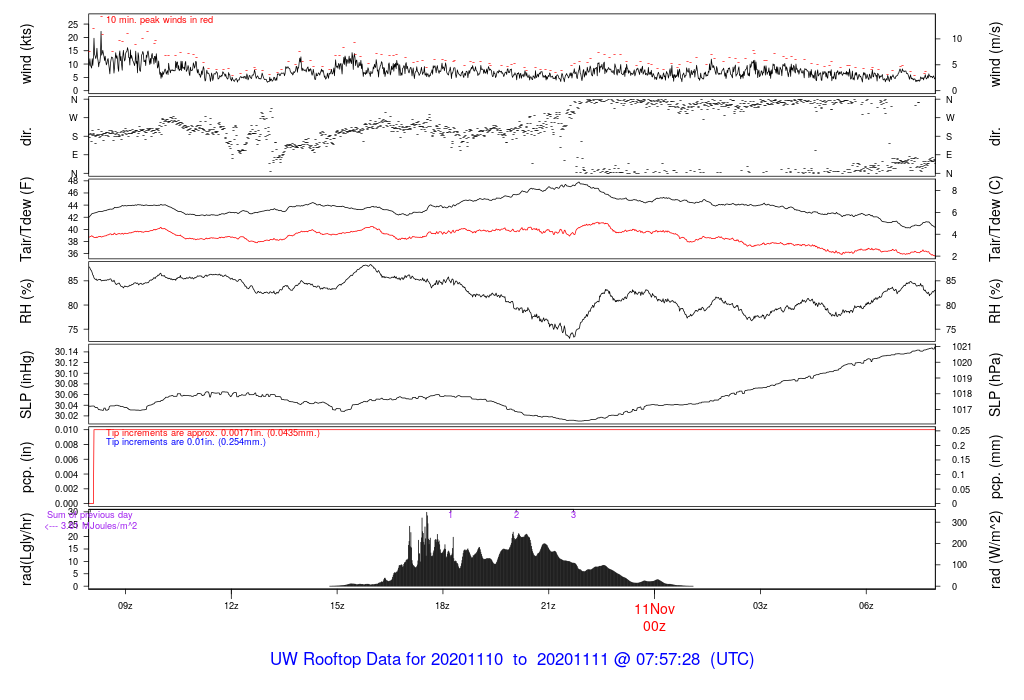The height and width of the screenshot is (700, 1024).
Task: Click the '12z' time axis tick label
Action: click(231, 606)
